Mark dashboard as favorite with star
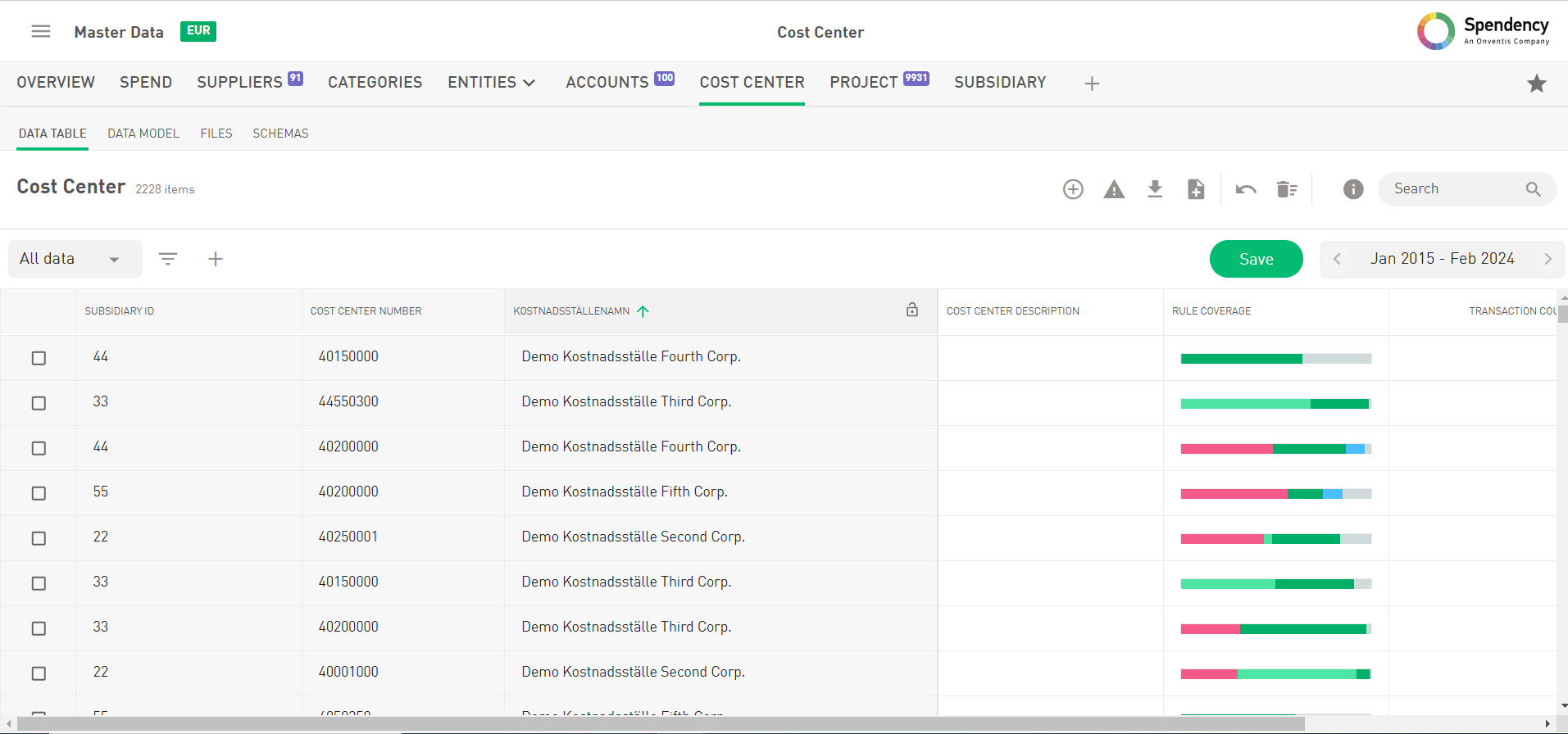Image resolution: width=1568 pixels, height=734 pixels. 1536,84
